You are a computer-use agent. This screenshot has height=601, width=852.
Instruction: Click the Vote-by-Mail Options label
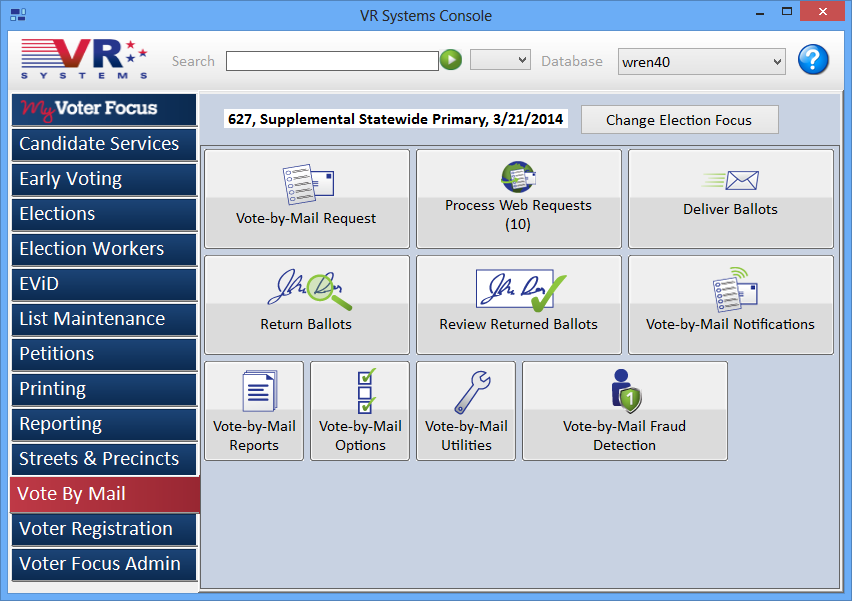[360, 436]
